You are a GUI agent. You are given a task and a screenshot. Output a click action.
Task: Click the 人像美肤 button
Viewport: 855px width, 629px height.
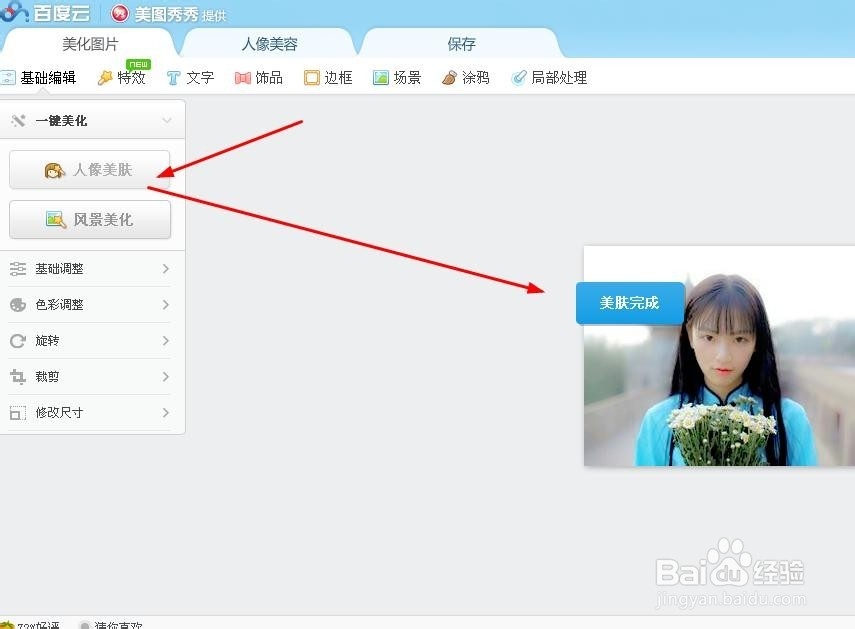click(x=90, y=170)
